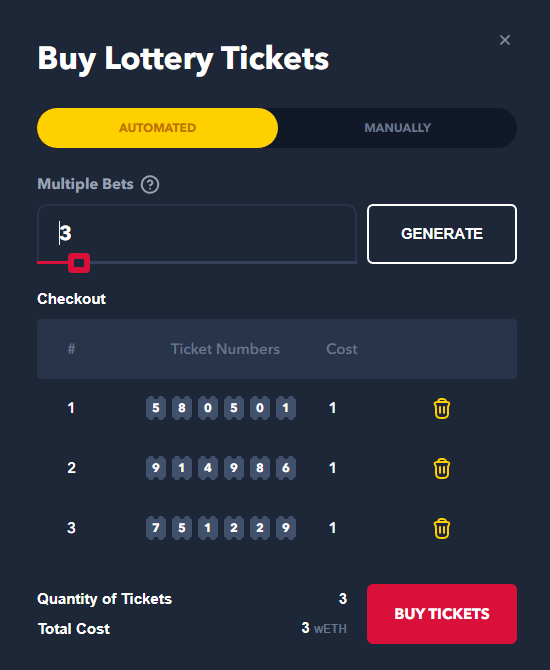The height and width of the screenshot is (670, 550).
Task: Click the Generate button
Action: coord(442,234)
